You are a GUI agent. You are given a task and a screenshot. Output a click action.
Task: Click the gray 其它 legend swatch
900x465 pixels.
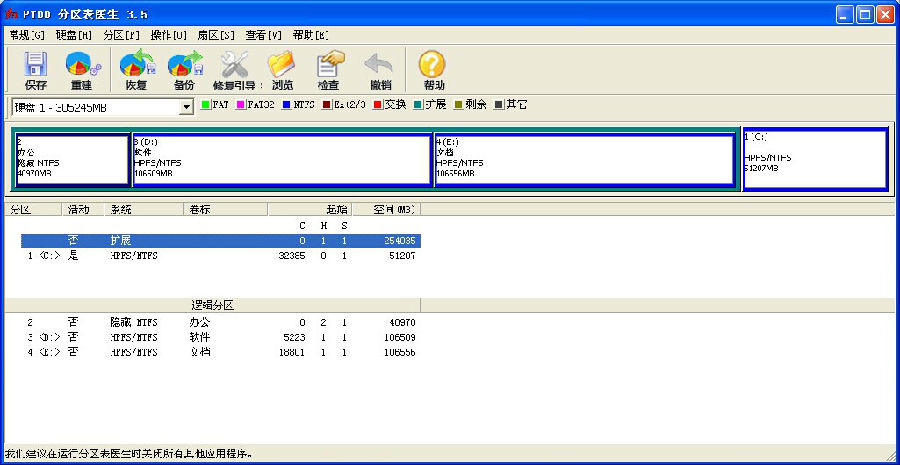click(499, 105)
